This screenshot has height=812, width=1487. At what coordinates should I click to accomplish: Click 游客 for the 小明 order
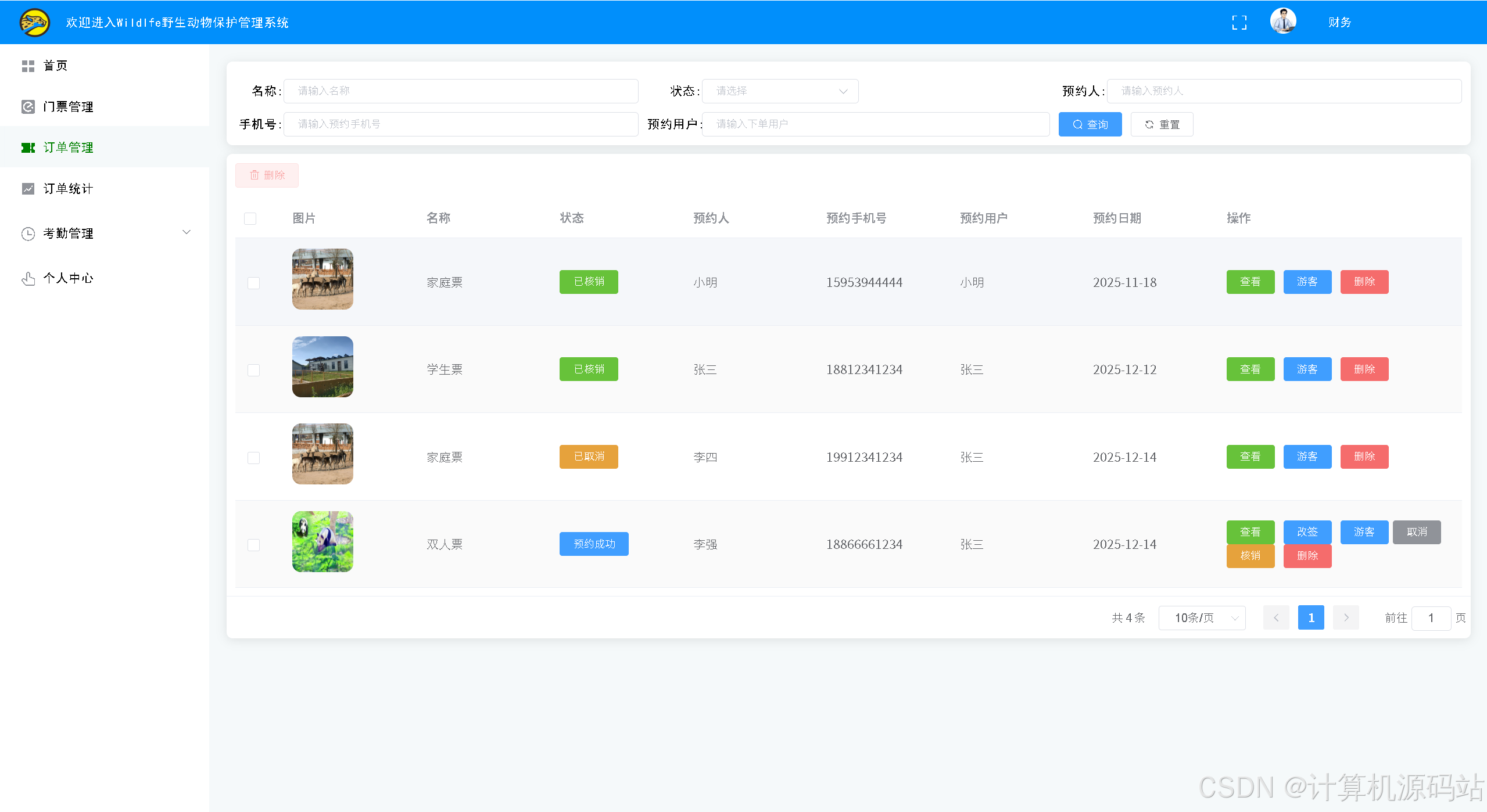(x=1307, y=282)
